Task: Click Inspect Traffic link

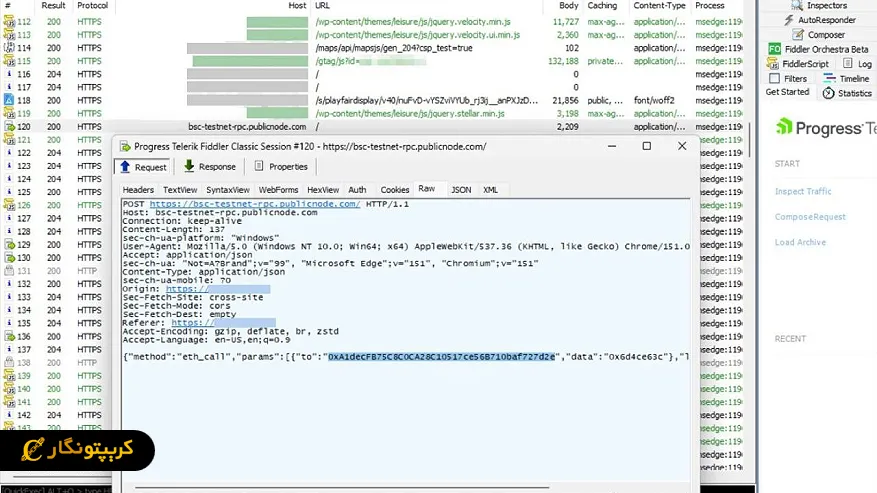Action: [803, 191]
